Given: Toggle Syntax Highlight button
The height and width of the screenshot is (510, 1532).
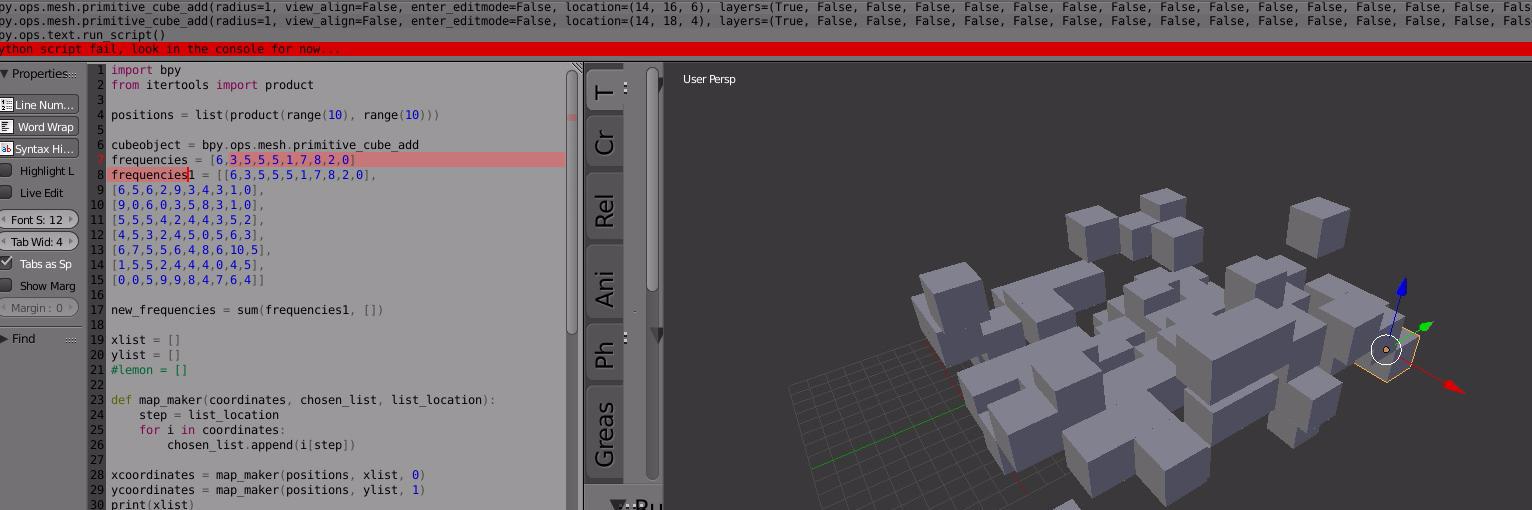Looking at the screenshot, I should (x=39, y=149).
